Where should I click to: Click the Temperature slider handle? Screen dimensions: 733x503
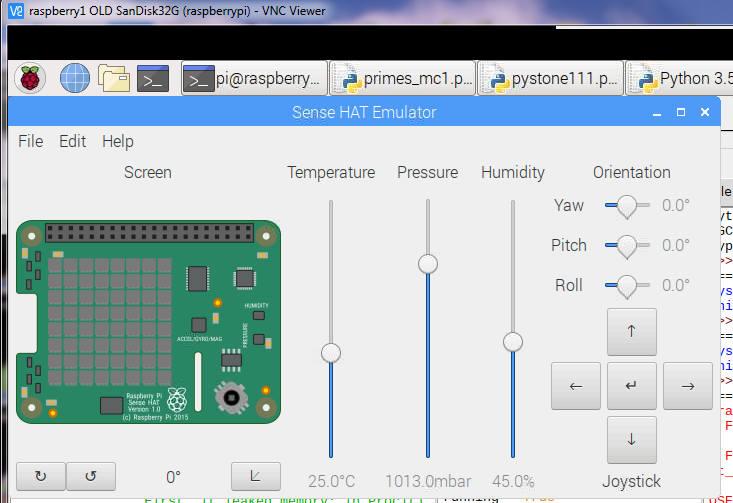[331, 353]
